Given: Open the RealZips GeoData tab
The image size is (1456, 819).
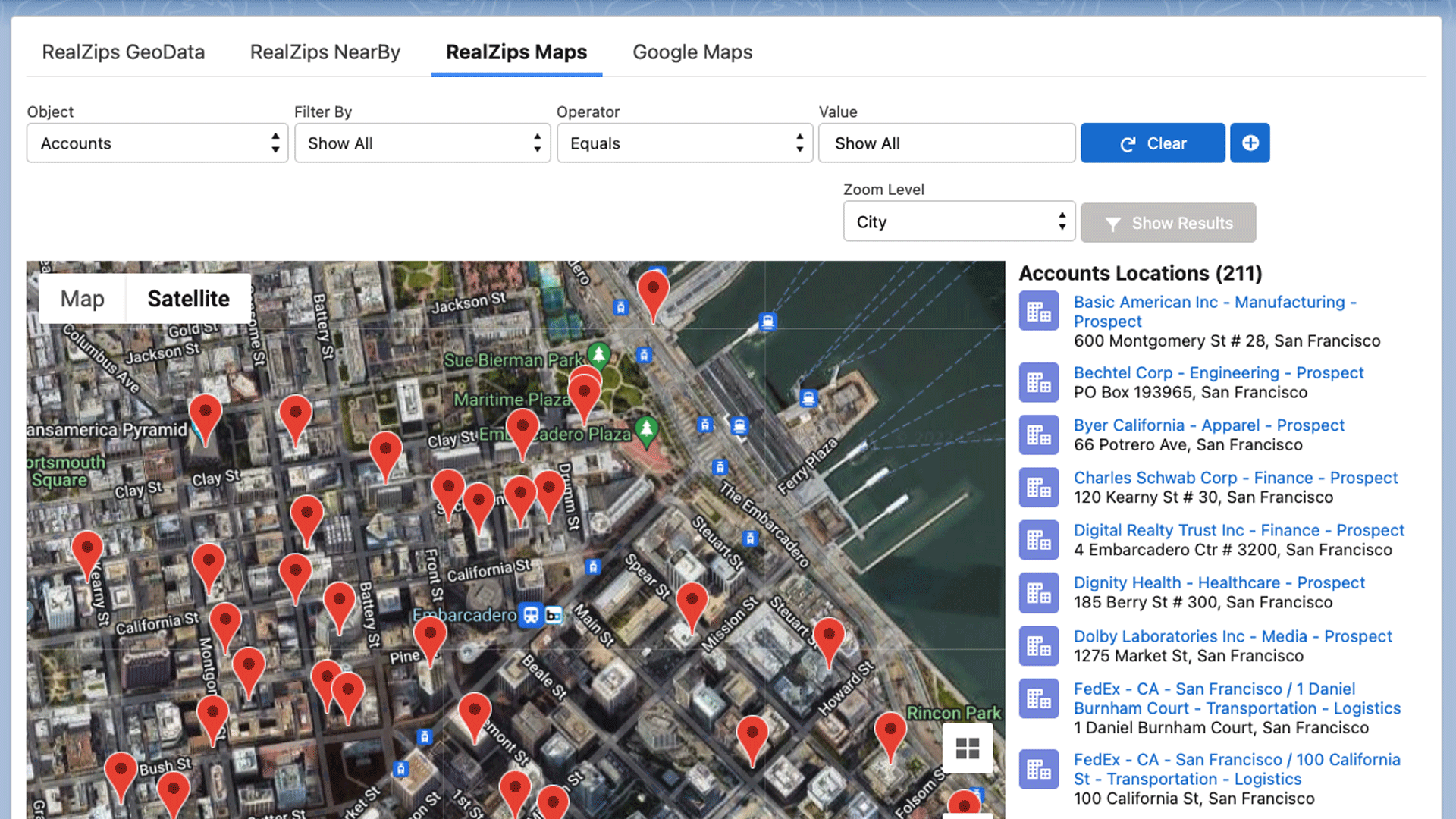Looking at the screenshot, I should 124,52.
